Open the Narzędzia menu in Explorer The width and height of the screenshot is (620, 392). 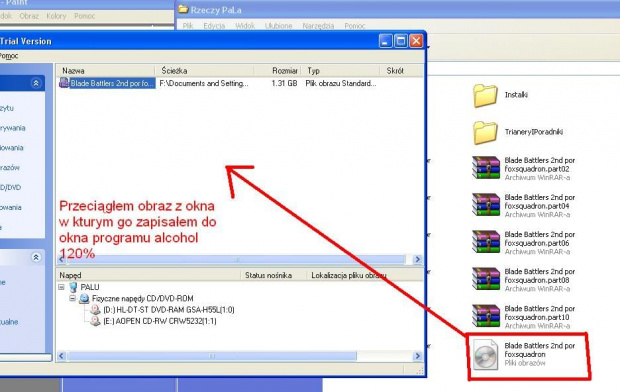[x=318, y=26]
